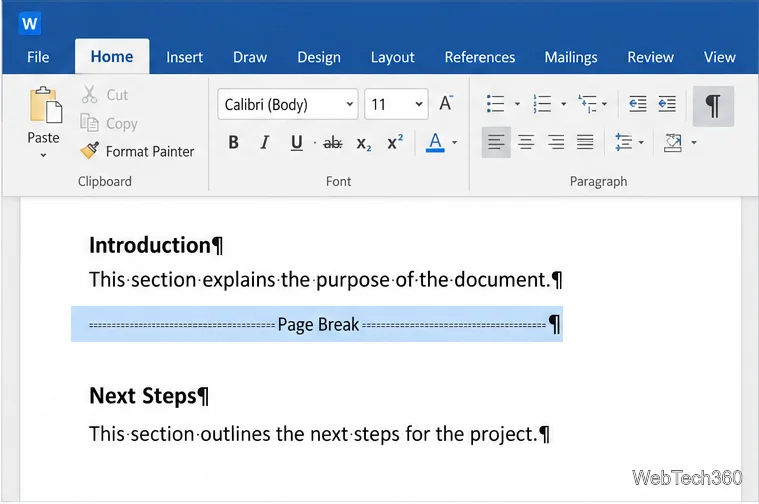Open the View tab
The image size is (759, 504).
pyautogui.click(x=719, y=57)
